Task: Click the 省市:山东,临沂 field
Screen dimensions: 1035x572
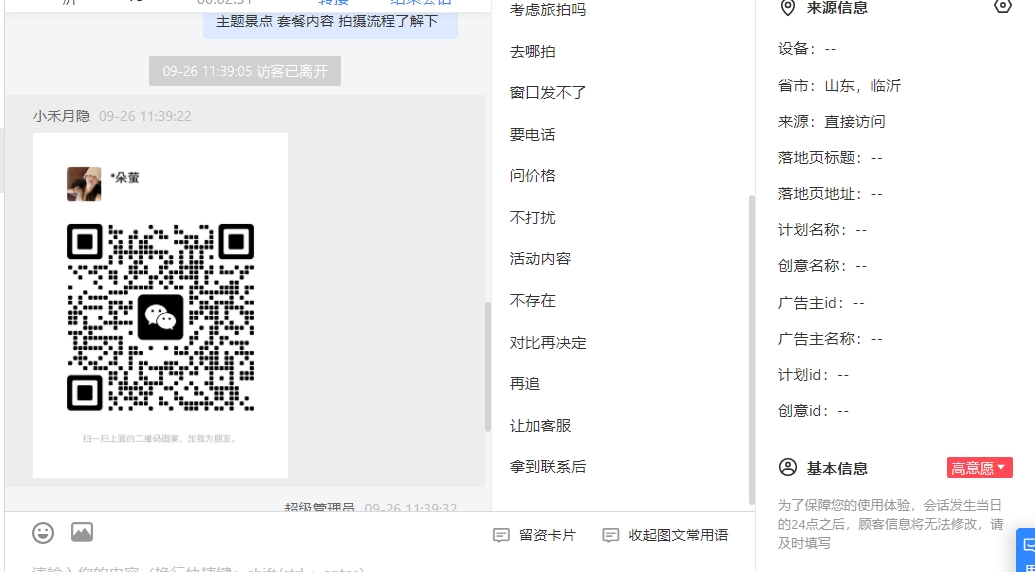Action: click(840, 86)
